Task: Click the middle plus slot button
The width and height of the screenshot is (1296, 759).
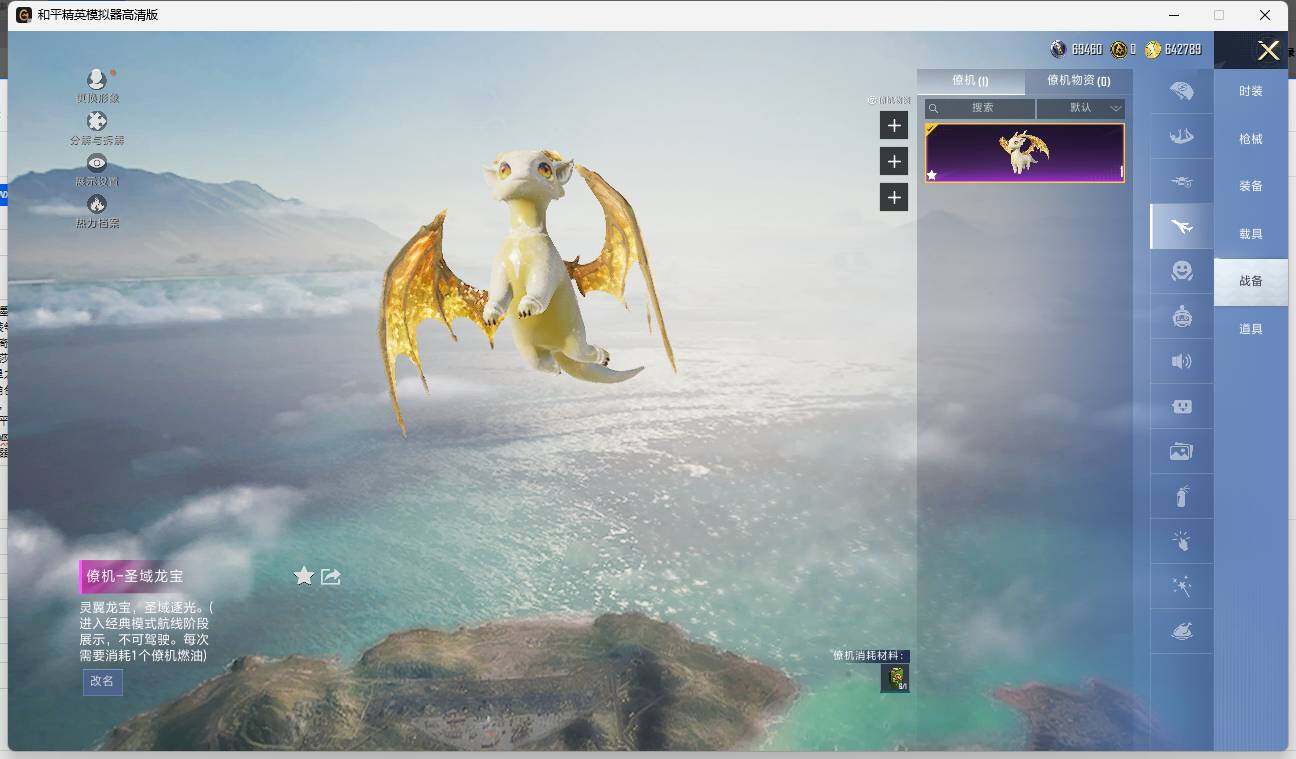Action: click(894, 161)
